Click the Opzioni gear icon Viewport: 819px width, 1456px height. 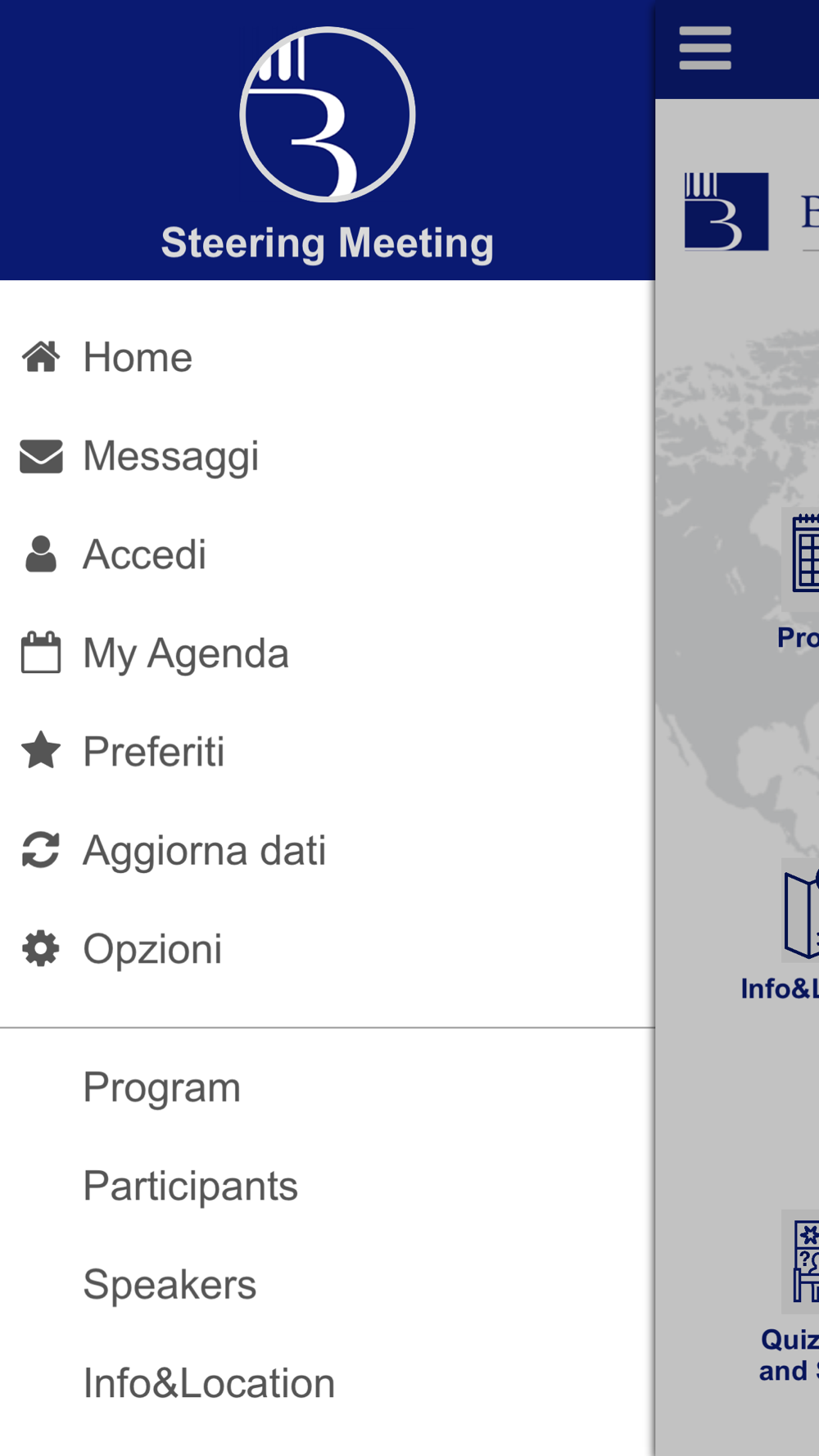click(41, 948)
